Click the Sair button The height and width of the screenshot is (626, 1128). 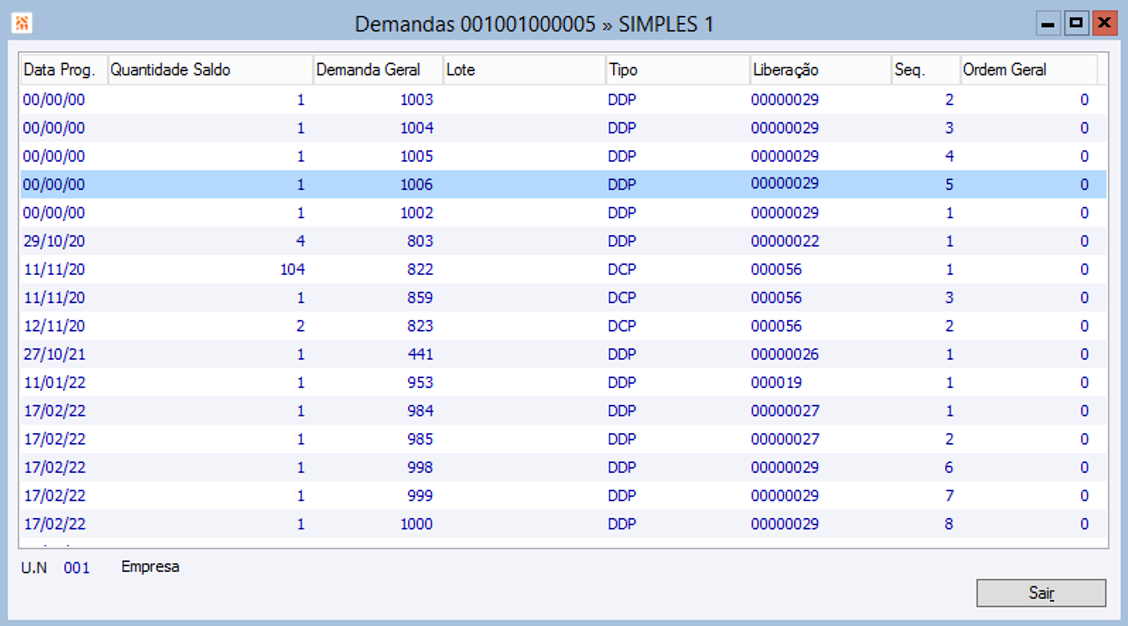pyautogui.click(x=1040, y=593)
